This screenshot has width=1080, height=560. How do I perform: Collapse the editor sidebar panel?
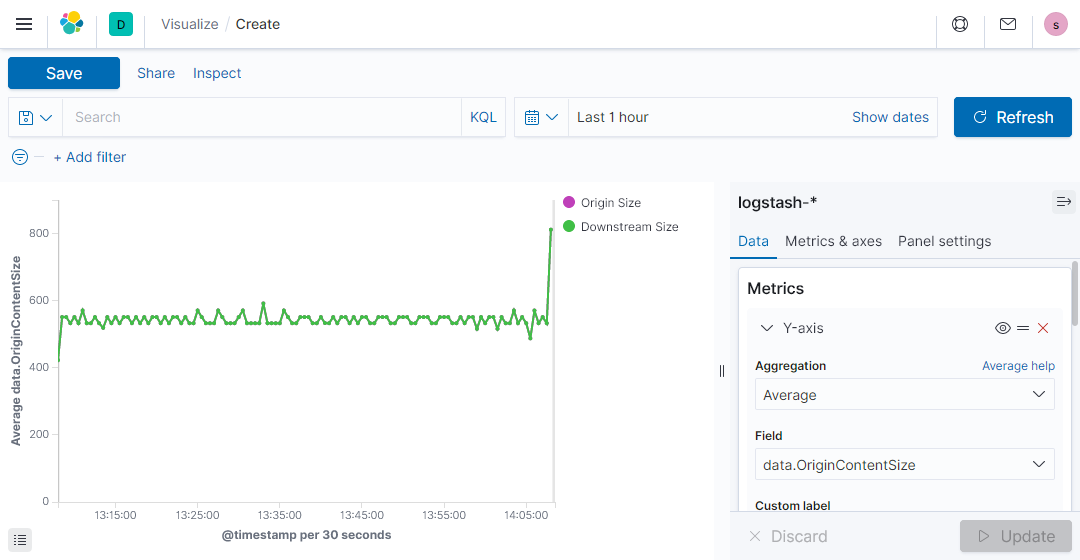(1063, 202)
